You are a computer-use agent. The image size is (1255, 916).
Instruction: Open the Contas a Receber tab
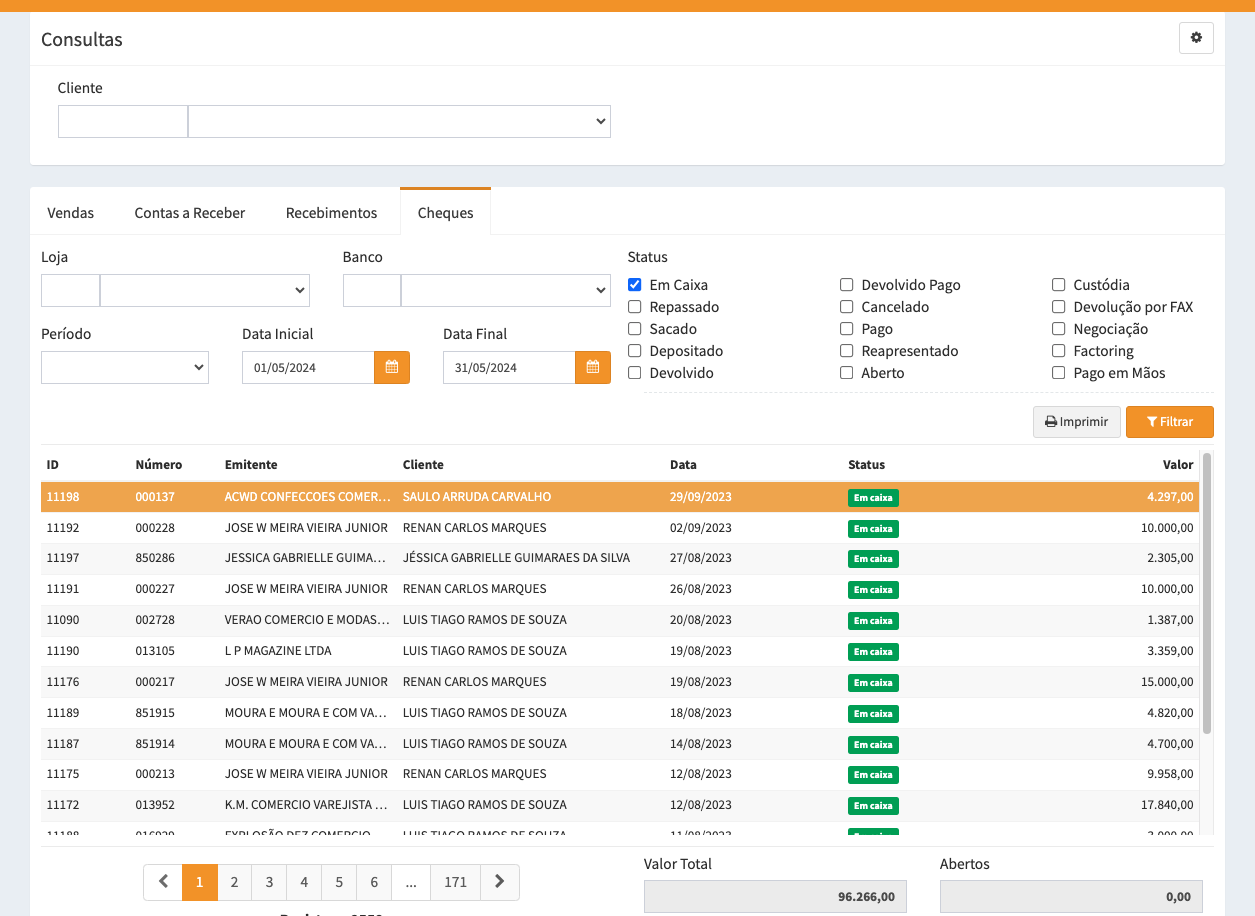190,213
